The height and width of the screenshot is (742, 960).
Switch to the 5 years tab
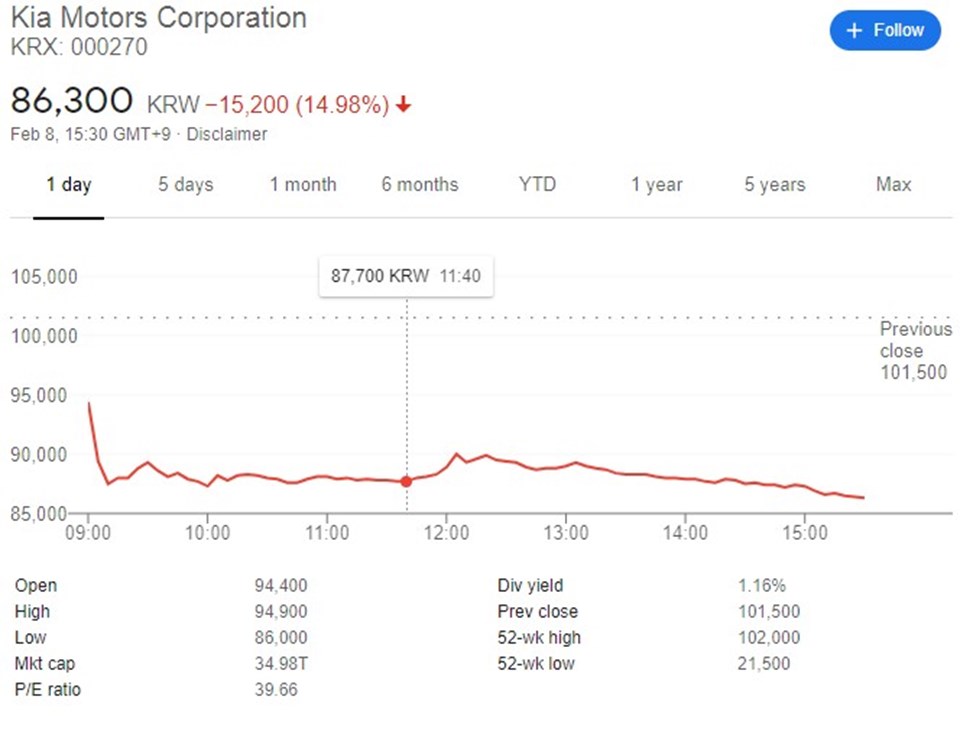(x=774, y=184)
